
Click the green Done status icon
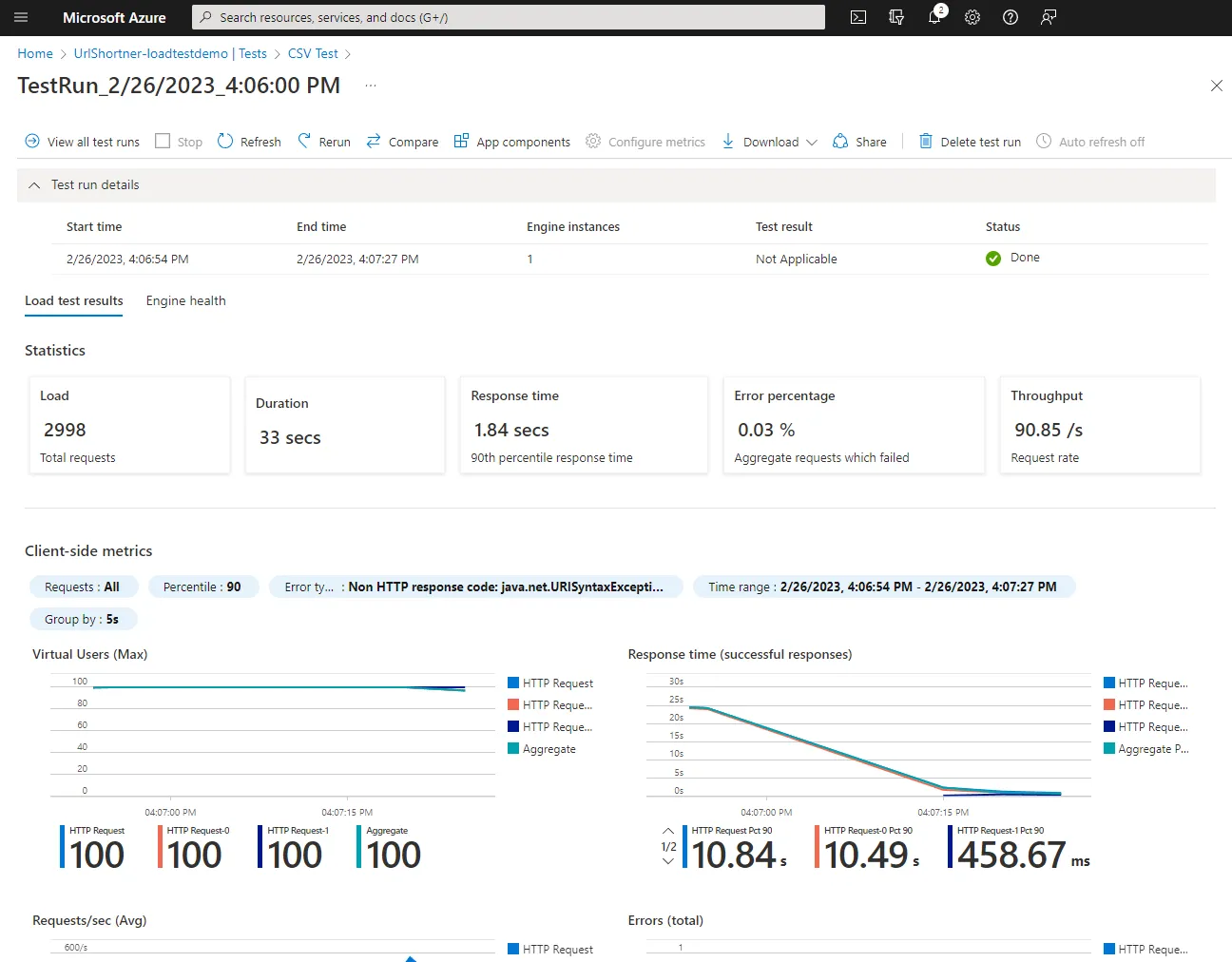click(993, 259)
